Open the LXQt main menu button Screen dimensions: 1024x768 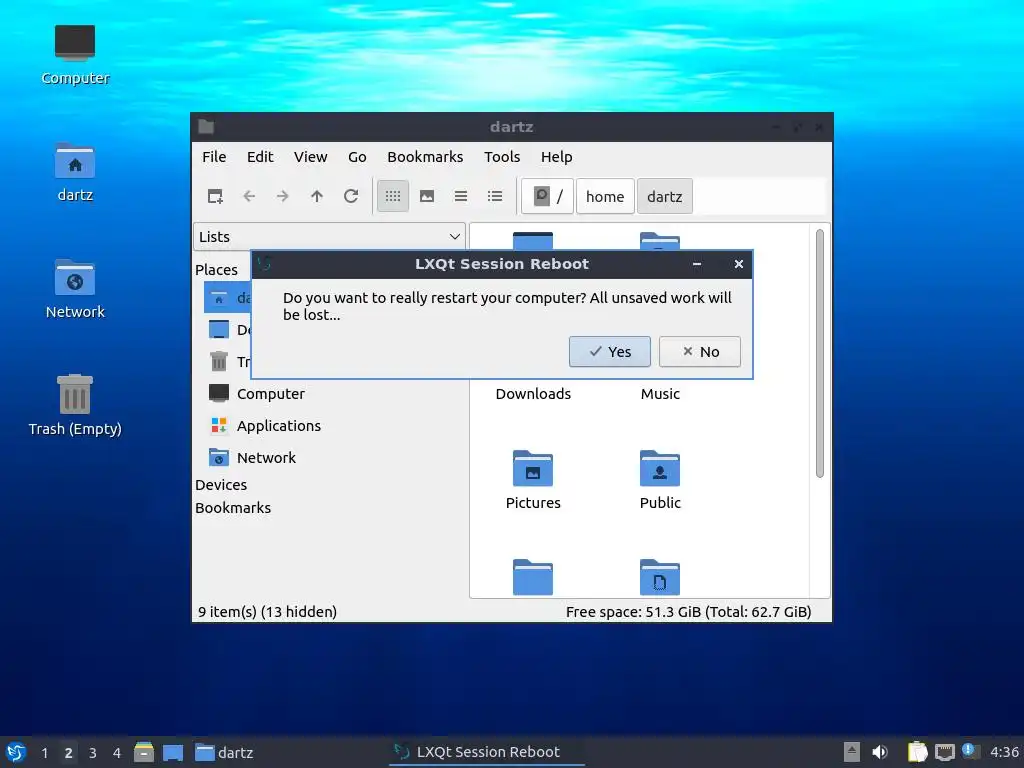[16, 752]
